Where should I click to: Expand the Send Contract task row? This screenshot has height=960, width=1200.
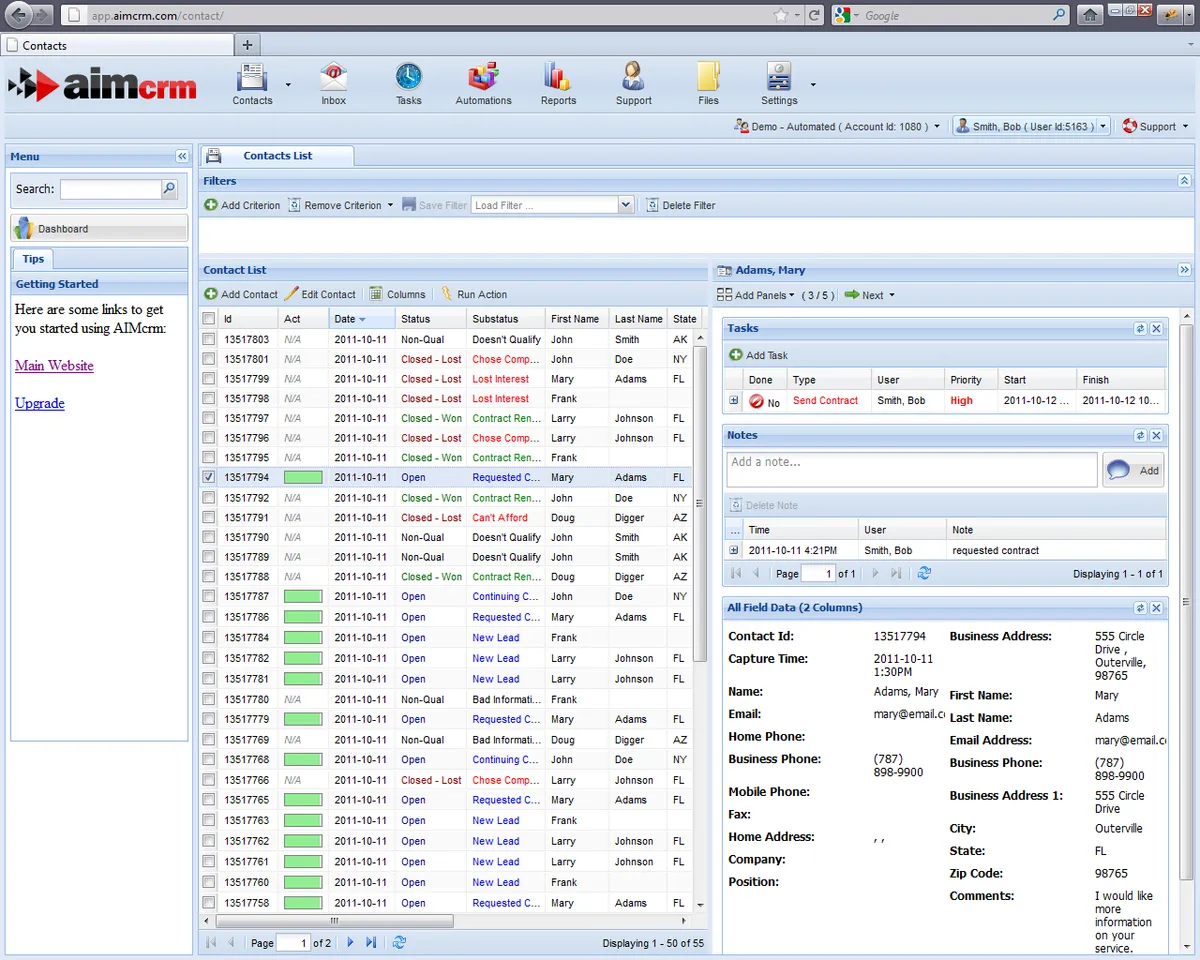tap(734, 400)
